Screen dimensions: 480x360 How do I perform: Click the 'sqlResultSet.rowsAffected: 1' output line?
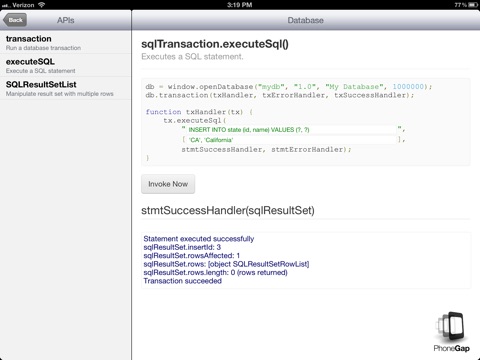(191, 256)
